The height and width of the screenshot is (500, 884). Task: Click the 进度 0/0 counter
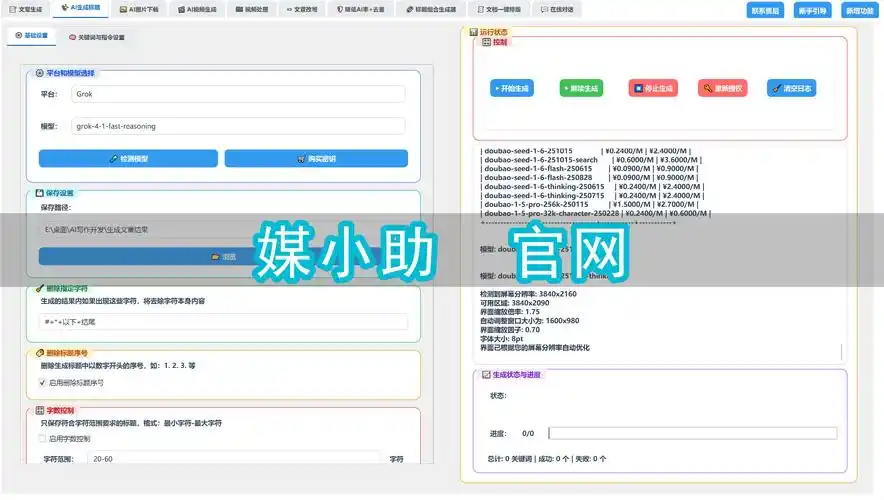point(528,433)
